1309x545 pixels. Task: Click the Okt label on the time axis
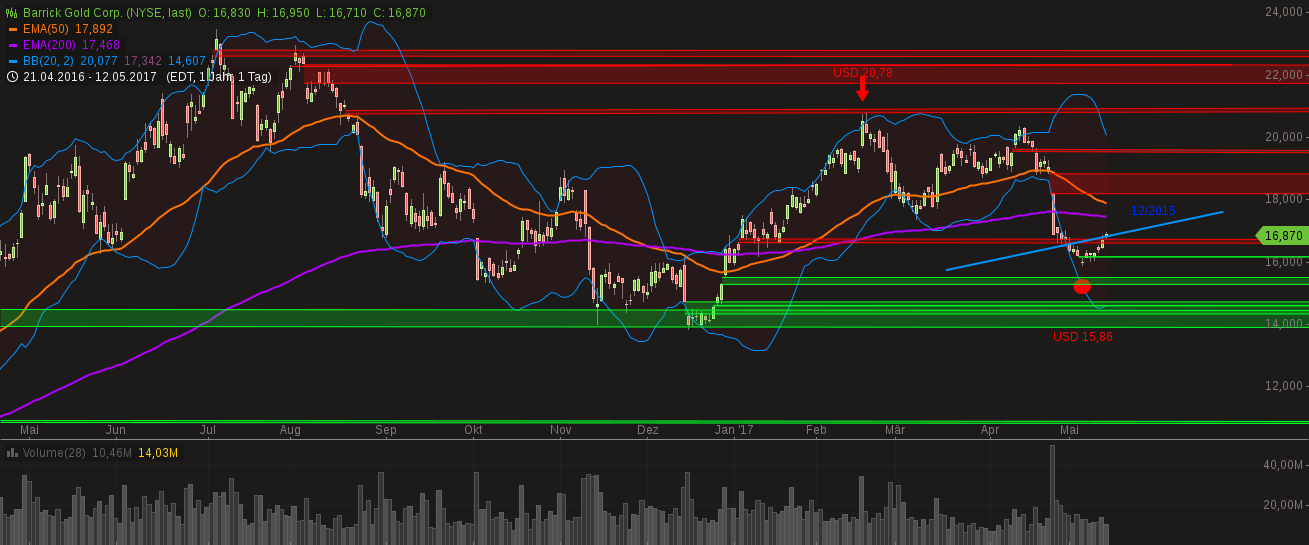tap(474, 430)
